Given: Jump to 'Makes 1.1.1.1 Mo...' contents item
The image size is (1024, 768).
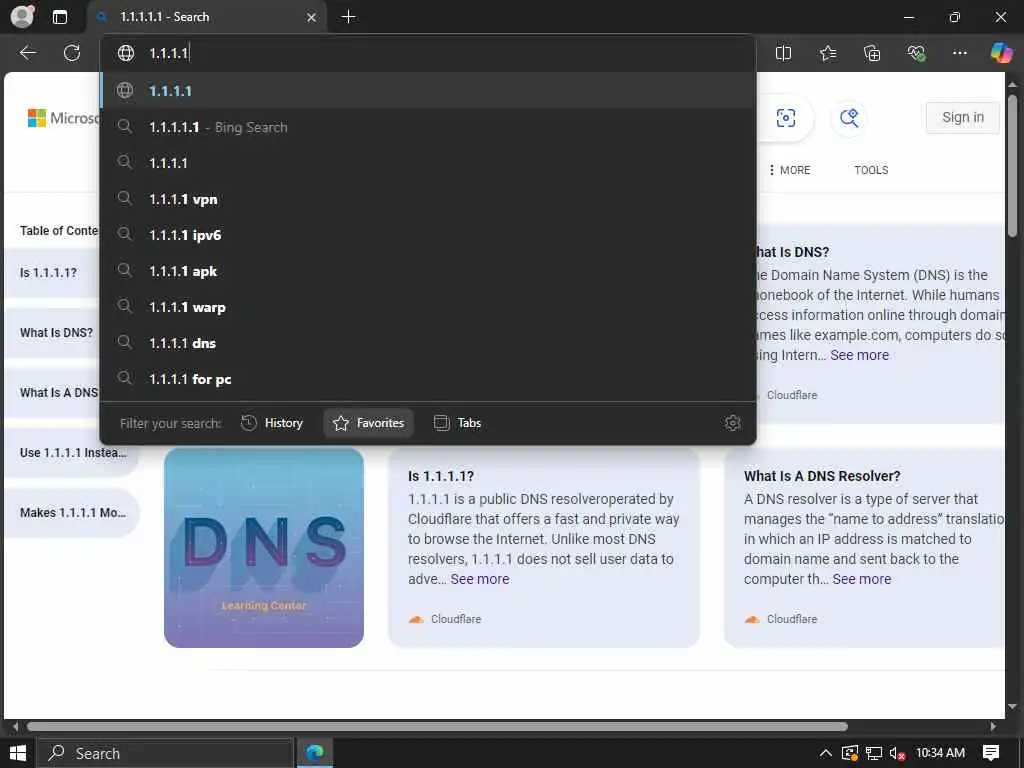Looking at the screenshot, I should [x=72, y=513].
